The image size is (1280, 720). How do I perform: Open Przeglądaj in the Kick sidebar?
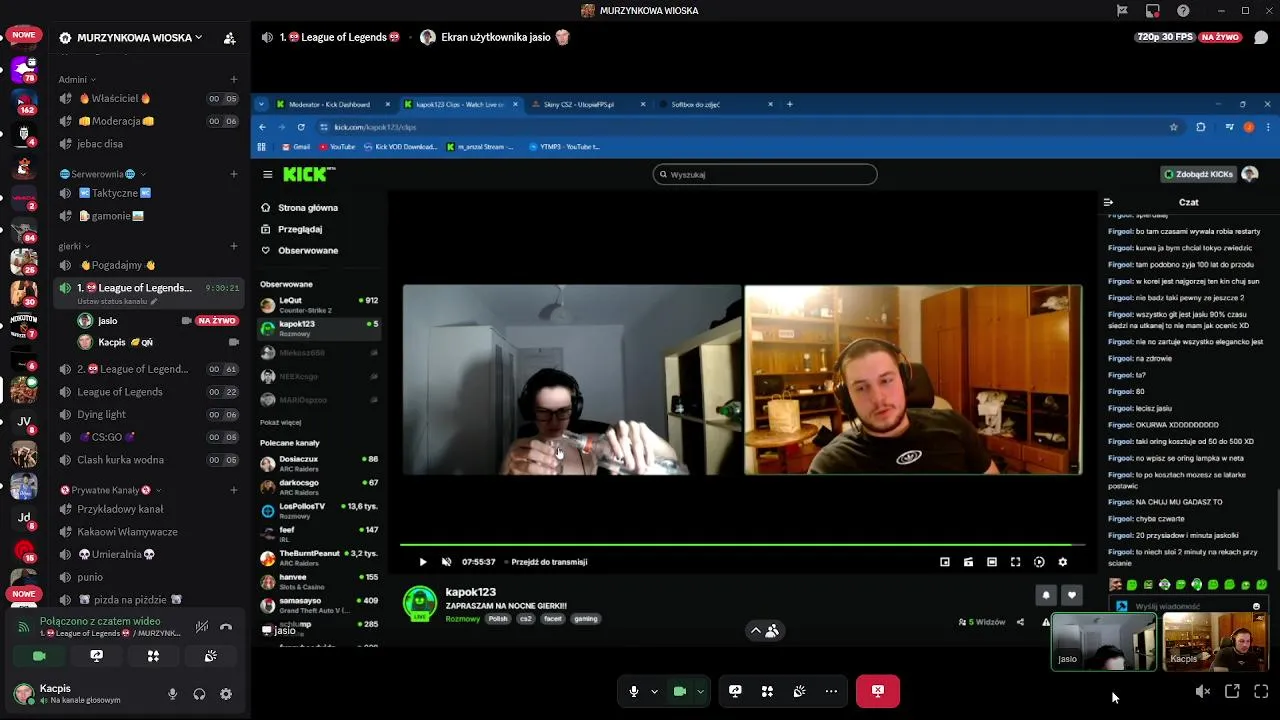point(300,229)
